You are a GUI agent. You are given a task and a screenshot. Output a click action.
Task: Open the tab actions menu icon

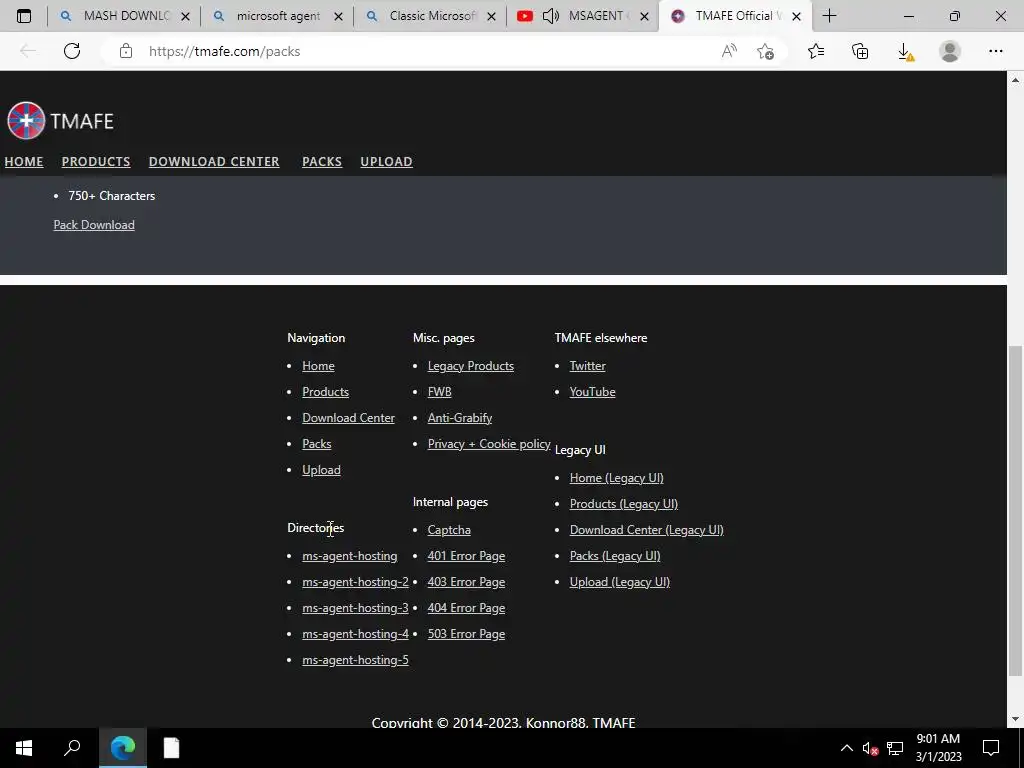tap(24, 16)
